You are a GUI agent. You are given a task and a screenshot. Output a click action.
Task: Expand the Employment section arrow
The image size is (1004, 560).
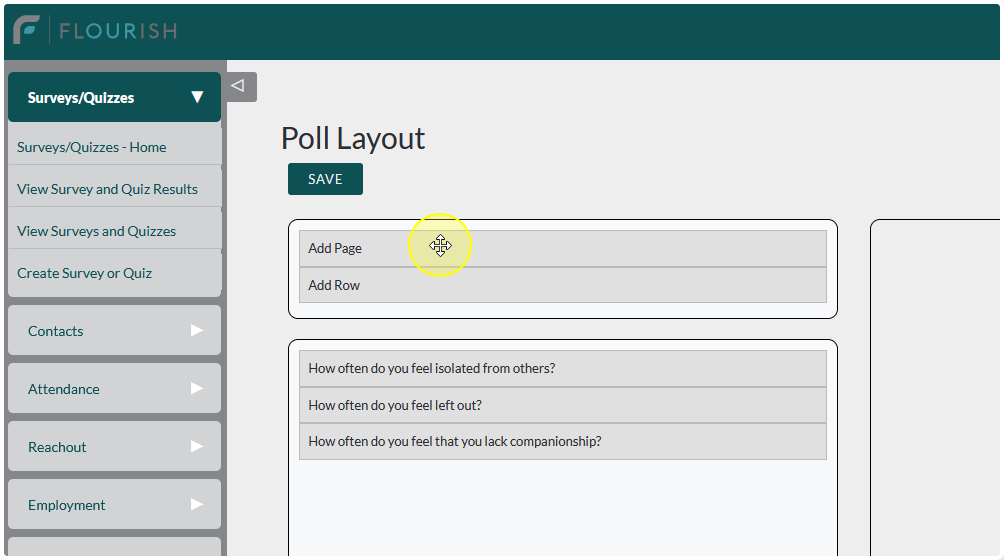pos(196,504)
